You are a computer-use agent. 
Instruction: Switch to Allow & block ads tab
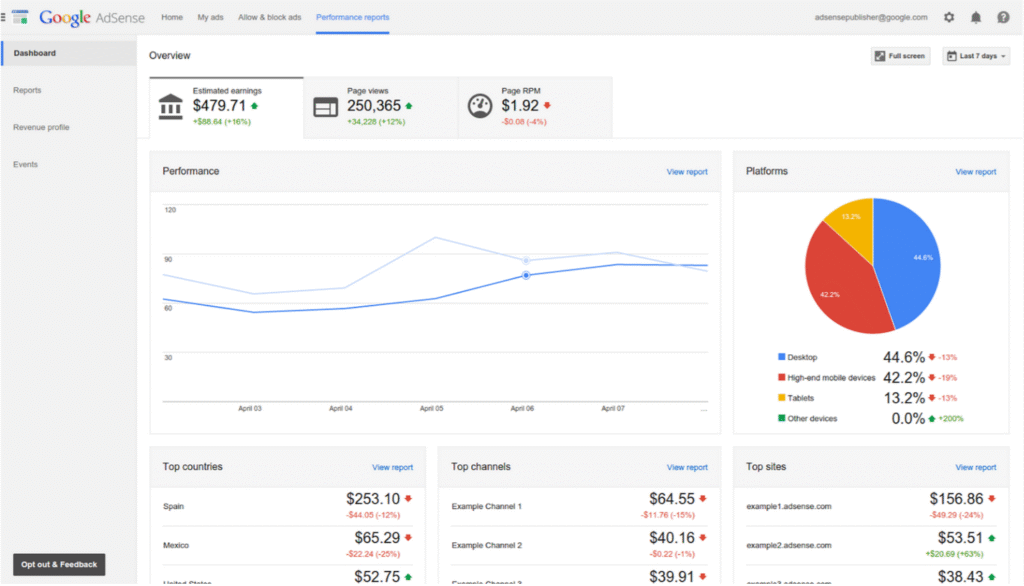coord(269,17)
